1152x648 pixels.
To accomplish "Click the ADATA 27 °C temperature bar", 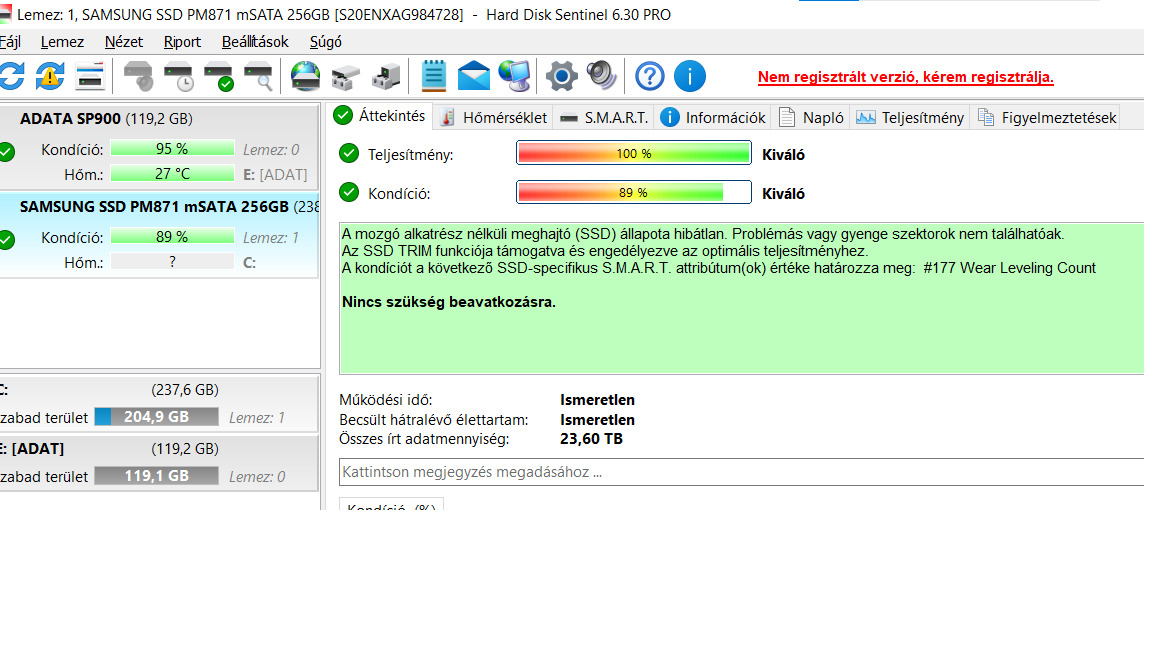I will pos(172,173).
